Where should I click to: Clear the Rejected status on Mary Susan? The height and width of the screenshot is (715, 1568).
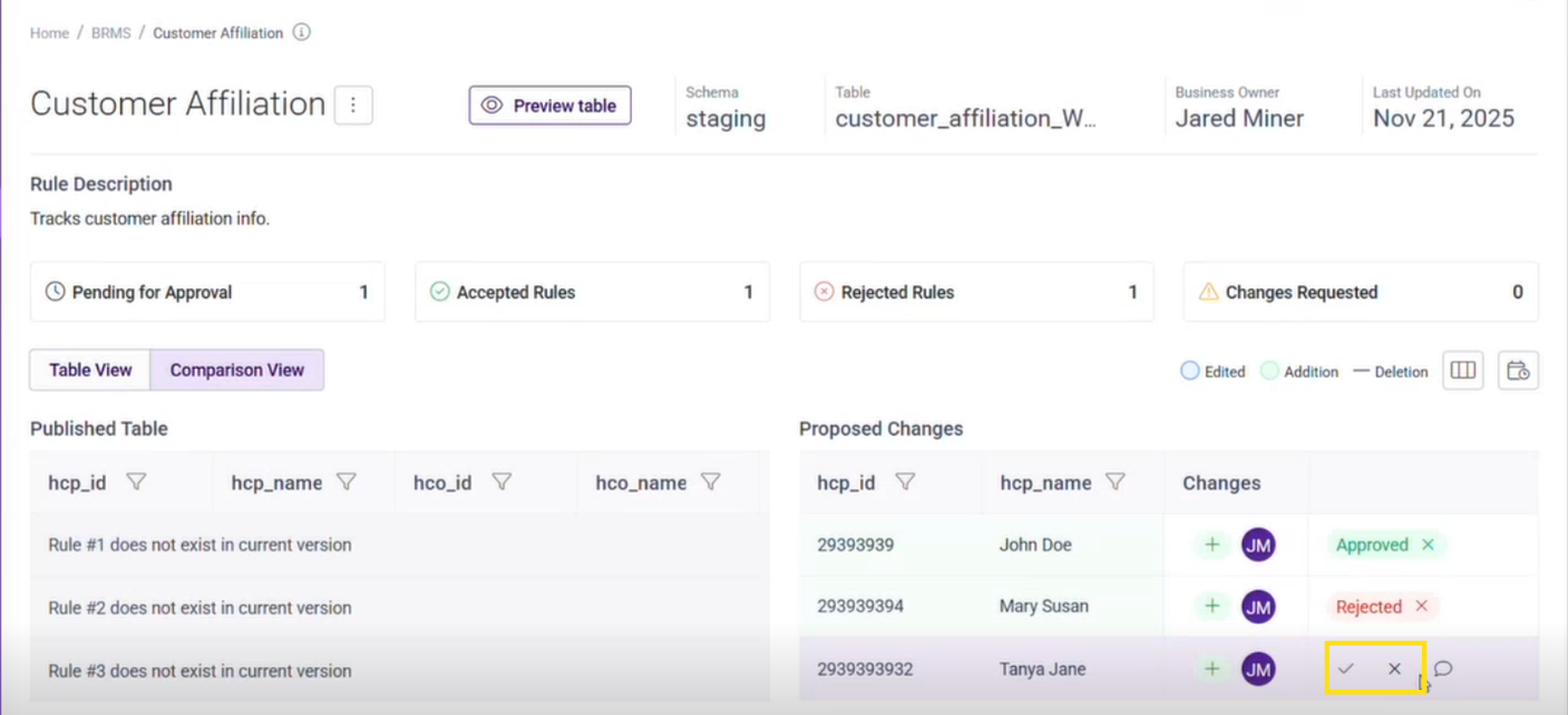[x=1421, y=606]
